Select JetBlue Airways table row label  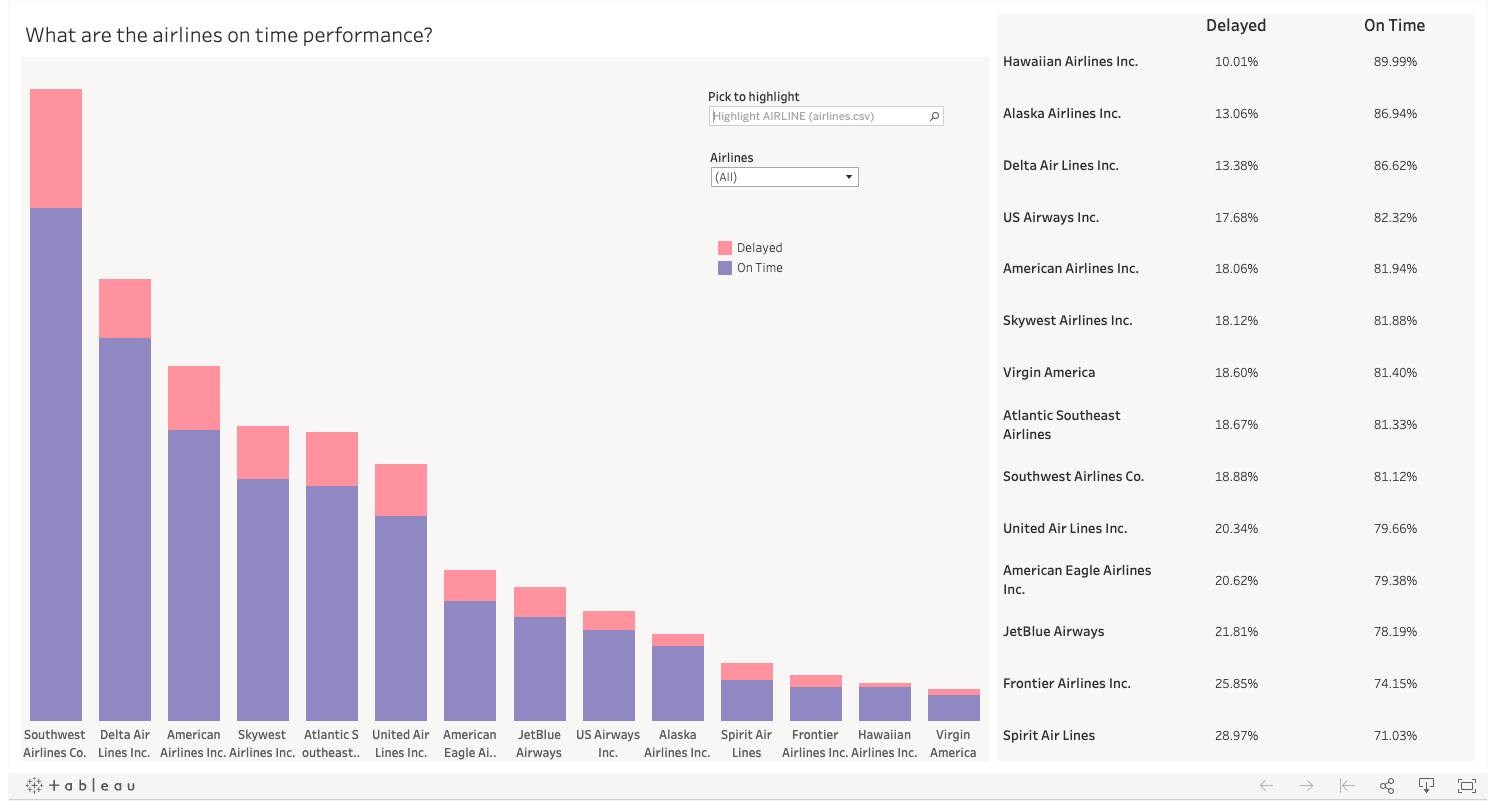[x=1054, y=632]
